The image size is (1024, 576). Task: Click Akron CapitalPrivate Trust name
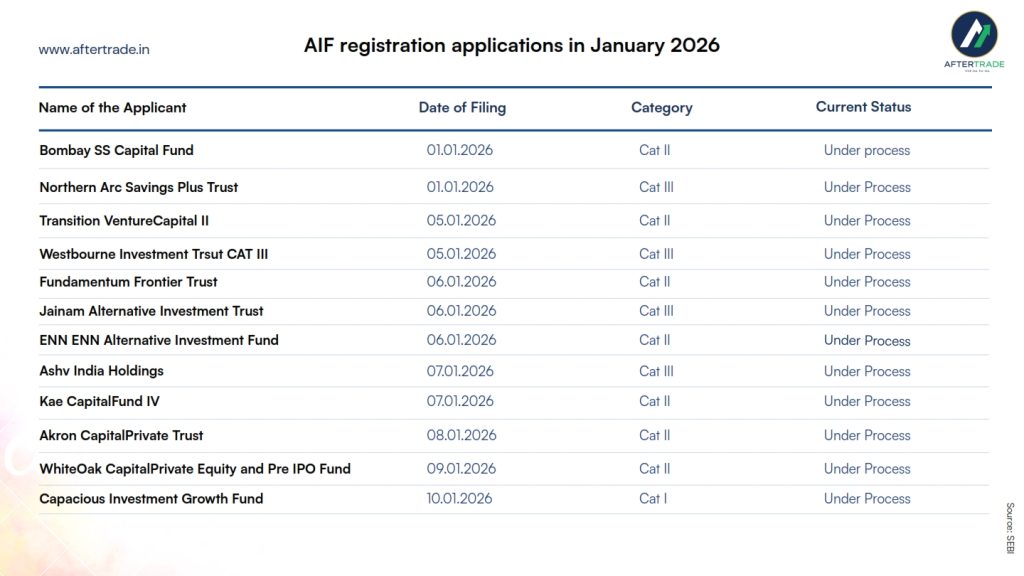(121, 435)
